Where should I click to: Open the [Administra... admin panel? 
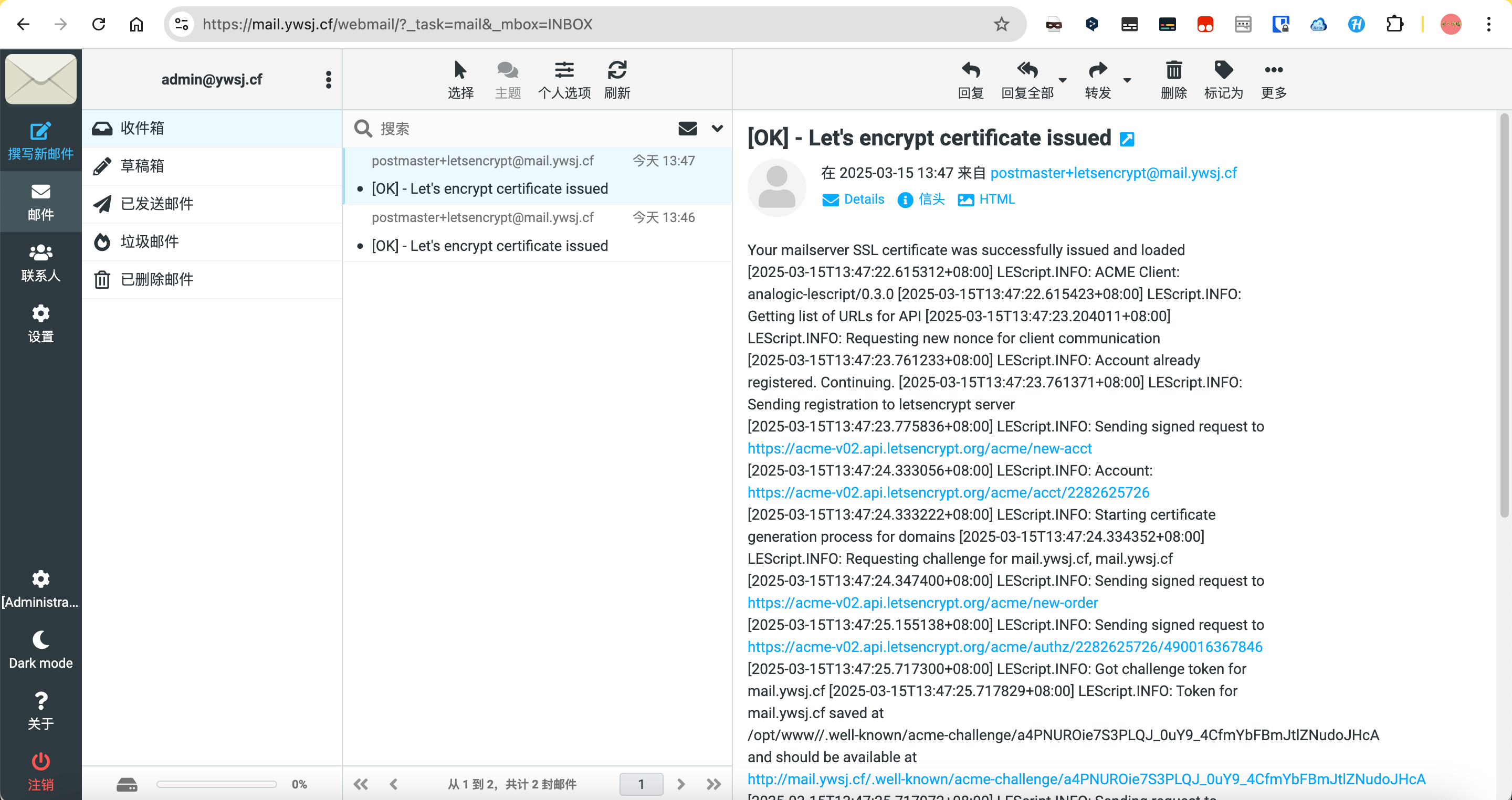(x=40, y=590)
